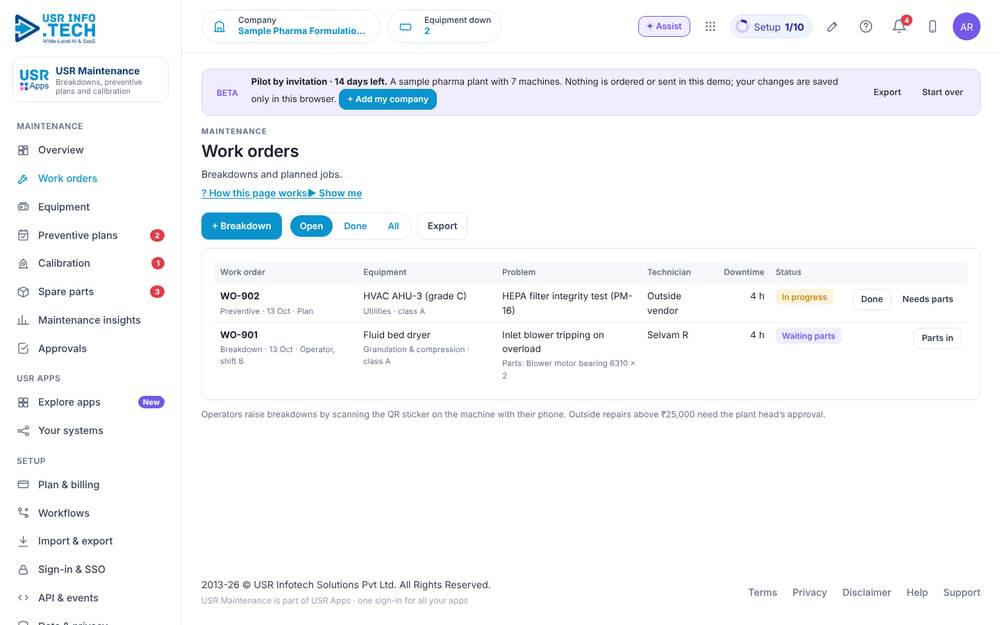
Task: Click the + Breakdown button
Action: click(242, 226)
